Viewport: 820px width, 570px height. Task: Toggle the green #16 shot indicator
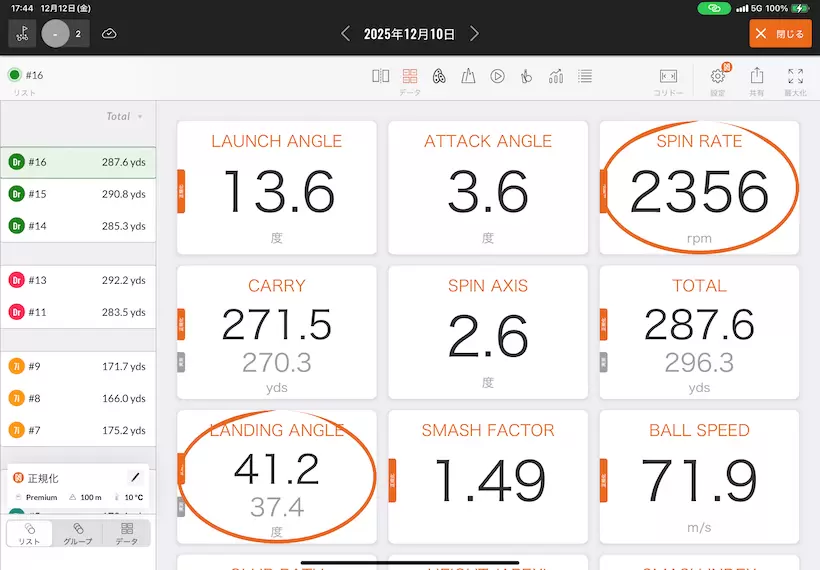coord(15,75)
